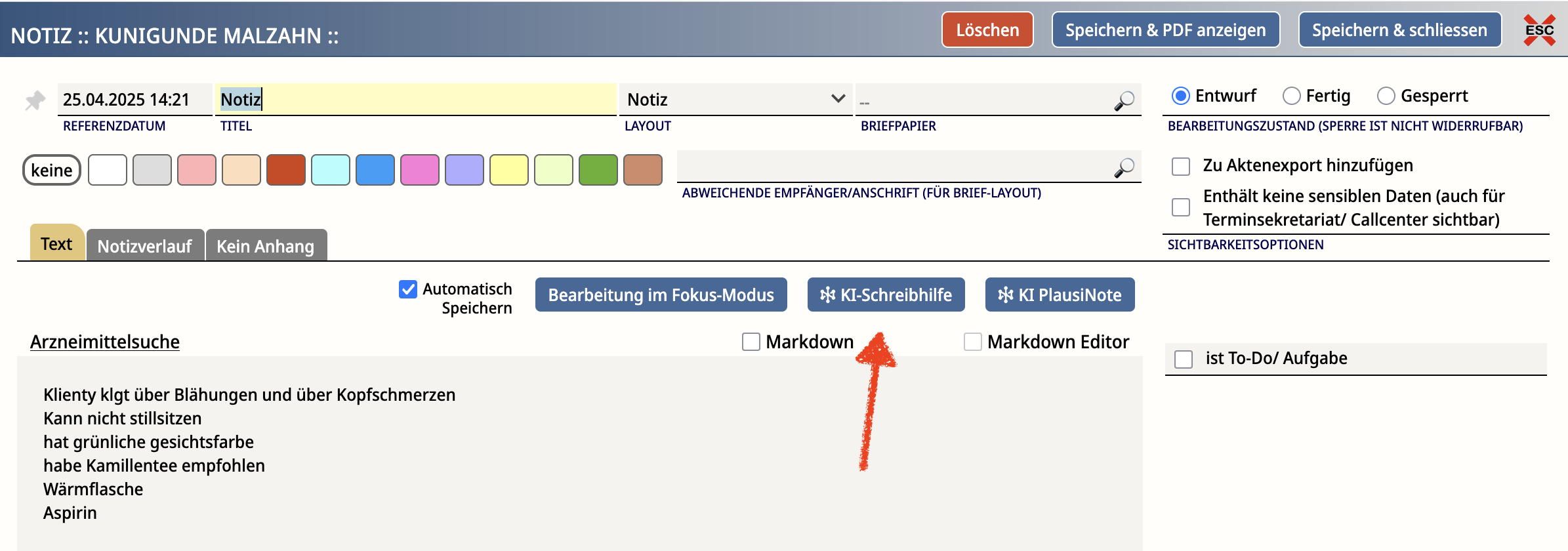The width and height of the screenshot is (1568, 551).
Task: Click Speichern & PDF anzeigen
Action: click(x=1166, y=30)
